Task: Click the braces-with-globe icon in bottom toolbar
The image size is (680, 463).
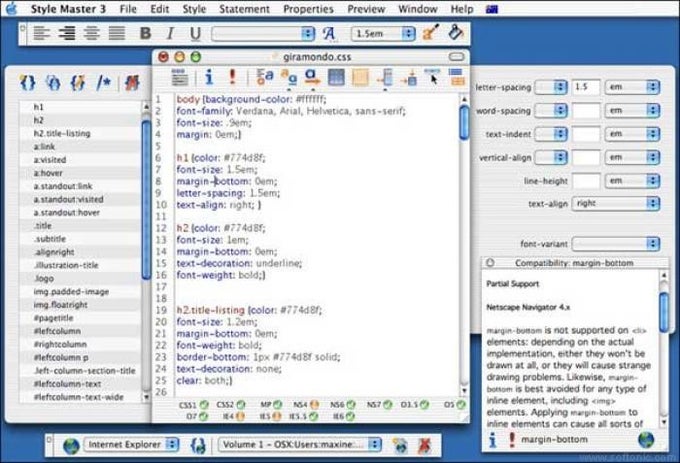Action: point(198,445)
